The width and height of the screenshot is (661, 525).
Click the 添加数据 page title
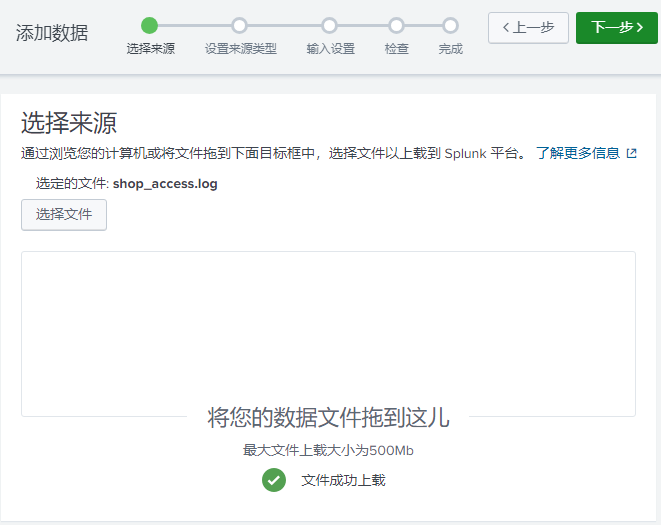(52, 33)
